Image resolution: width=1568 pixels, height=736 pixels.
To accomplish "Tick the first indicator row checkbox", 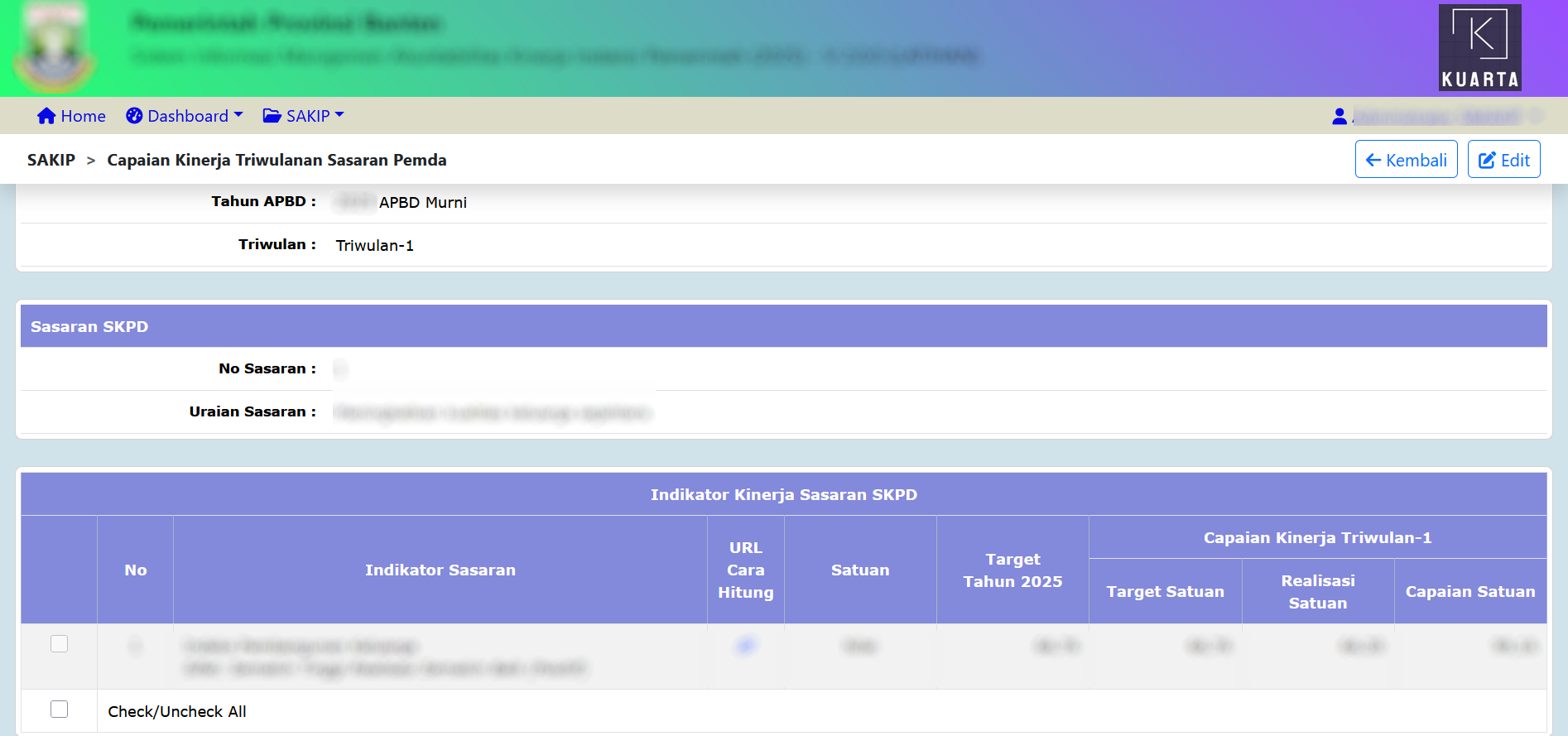I will [60, 643].
